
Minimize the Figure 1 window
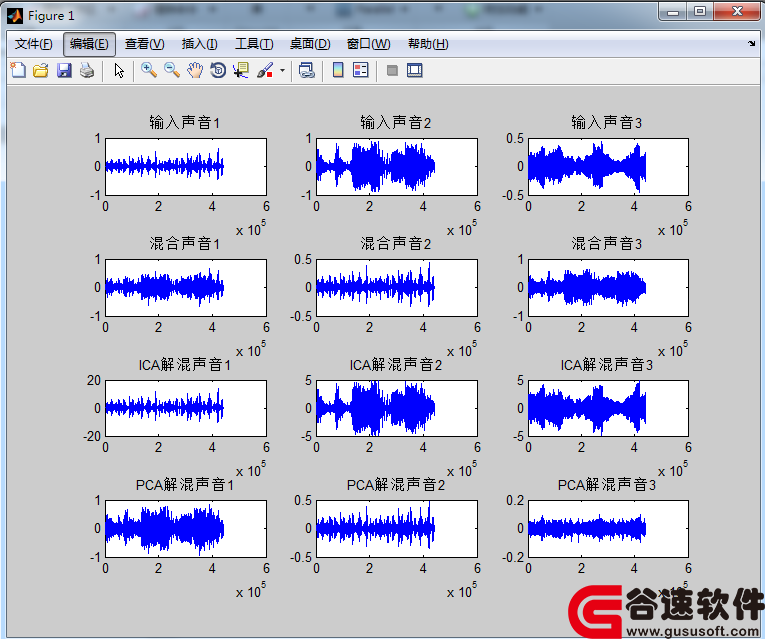673,12
